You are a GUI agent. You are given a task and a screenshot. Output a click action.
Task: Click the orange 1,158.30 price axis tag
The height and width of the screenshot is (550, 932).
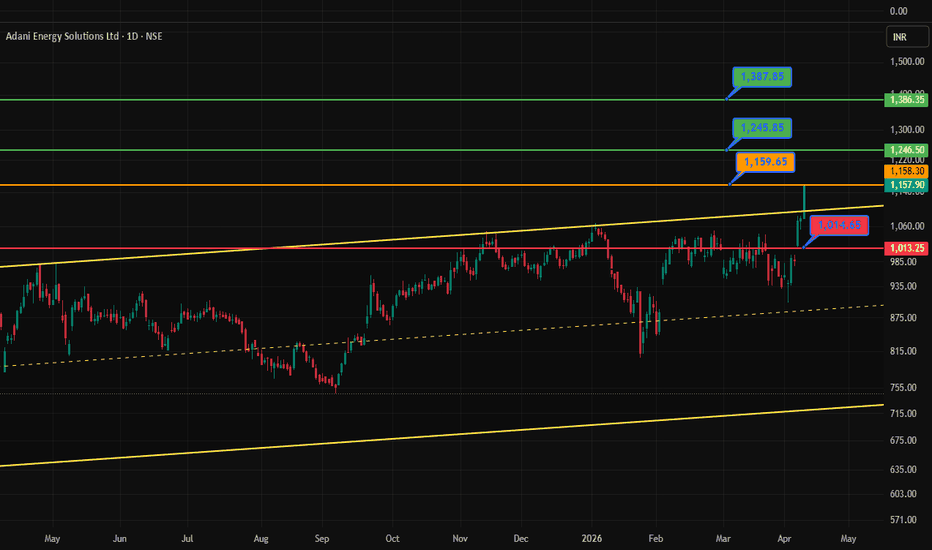tap(906, 171)
